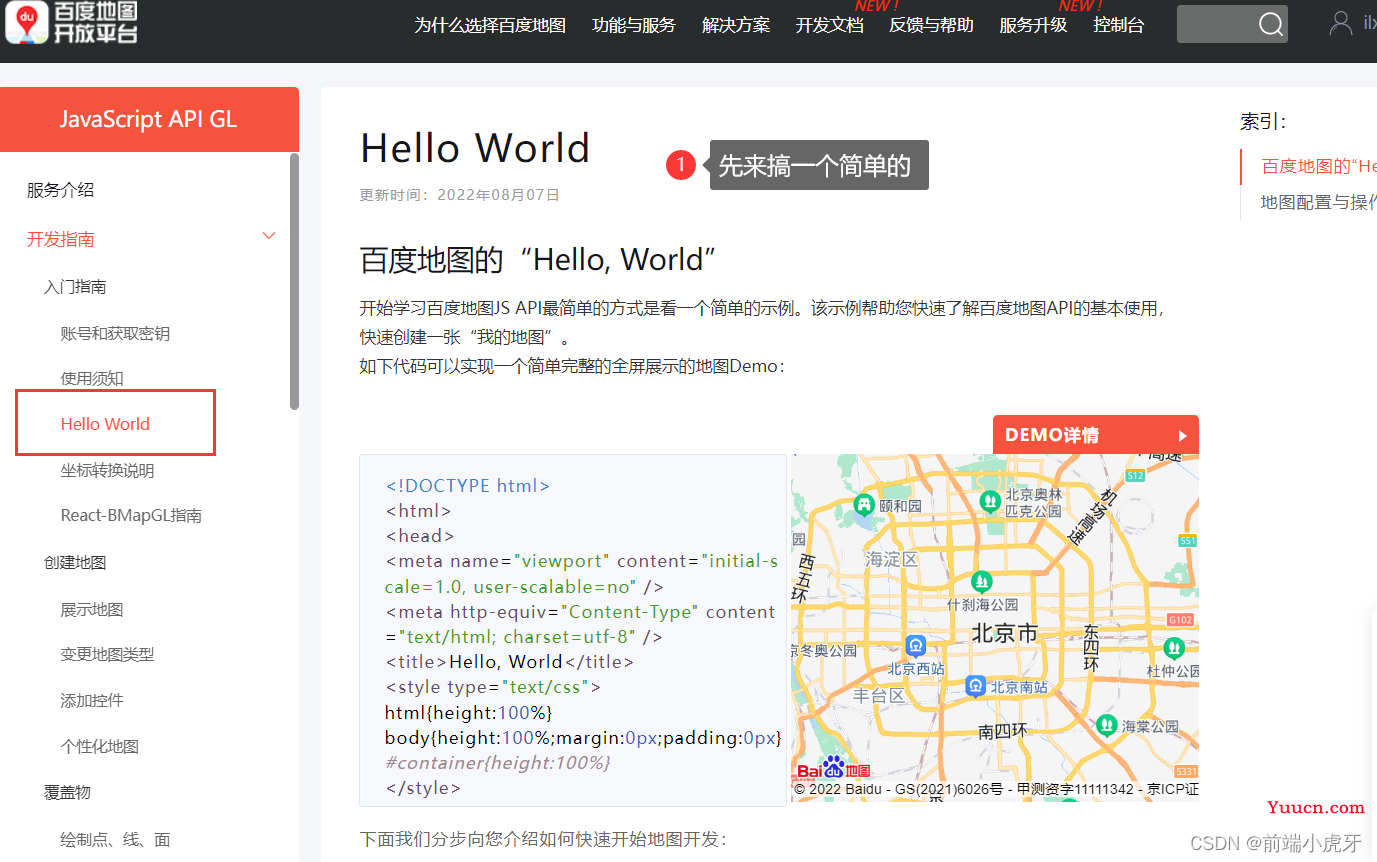Viewport: 1377px width, 862px height.
Task: Open 绘制点、线、面 page
Action: click(x=115, y=840)
